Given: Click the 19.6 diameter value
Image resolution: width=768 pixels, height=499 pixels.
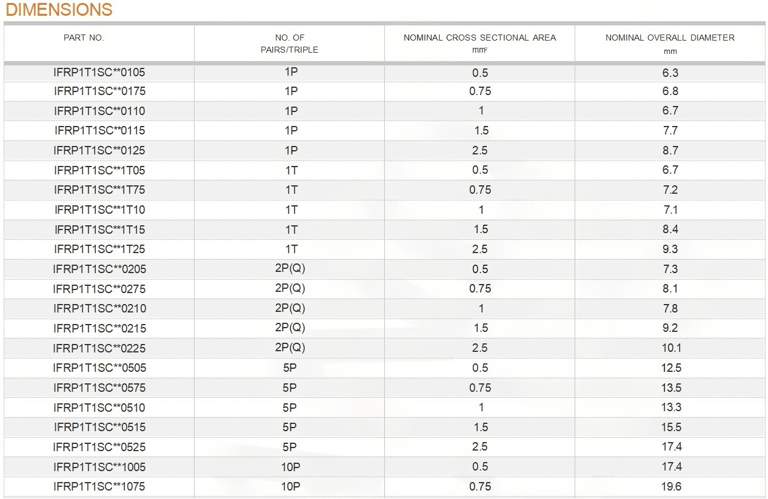Looking at the screenshot, I should pyautogui.click(x=671, y=487).
